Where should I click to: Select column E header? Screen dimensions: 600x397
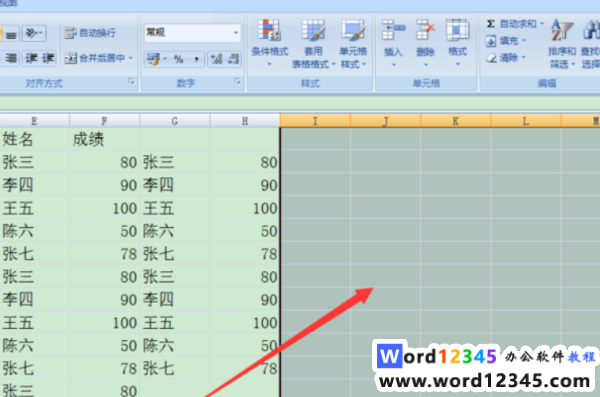click(x=34, y=121)
